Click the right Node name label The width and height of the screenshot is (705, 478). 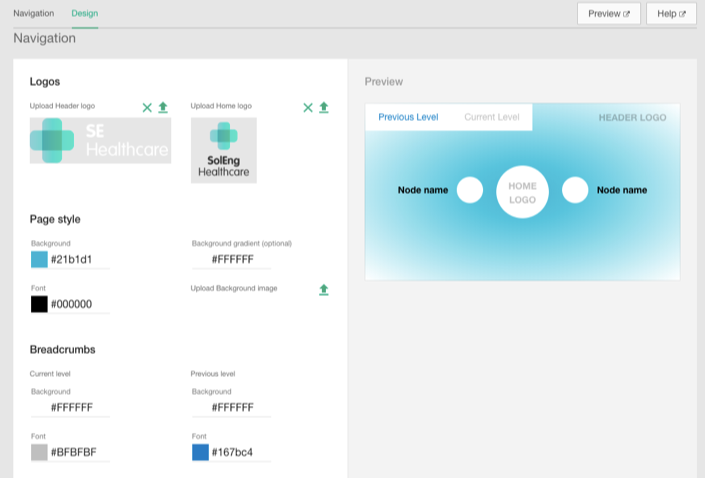[x=622, y=190]
